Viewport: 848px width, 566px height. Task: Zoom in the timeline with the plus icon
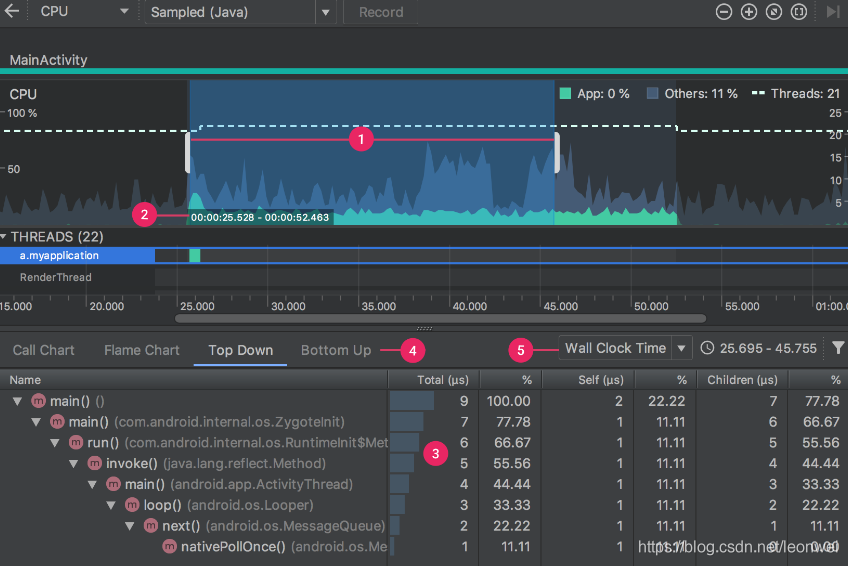point(749,12)
